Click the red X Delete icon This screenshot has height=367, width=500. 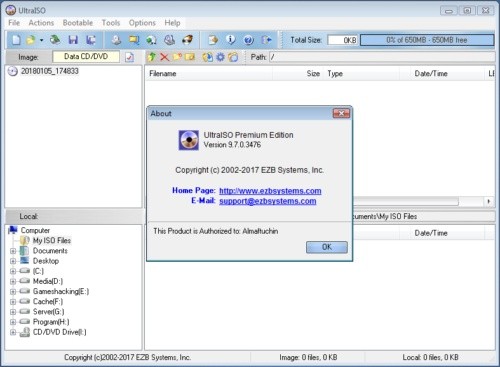click(x=164, y=57)
